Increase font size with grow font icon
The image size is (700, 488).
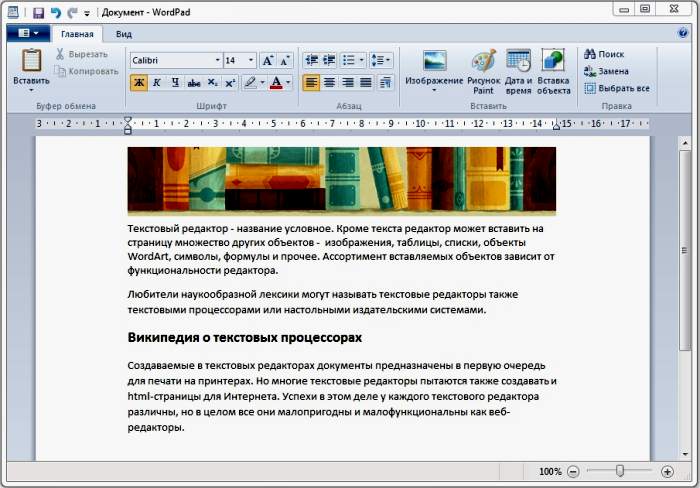[x=268, y=60]
